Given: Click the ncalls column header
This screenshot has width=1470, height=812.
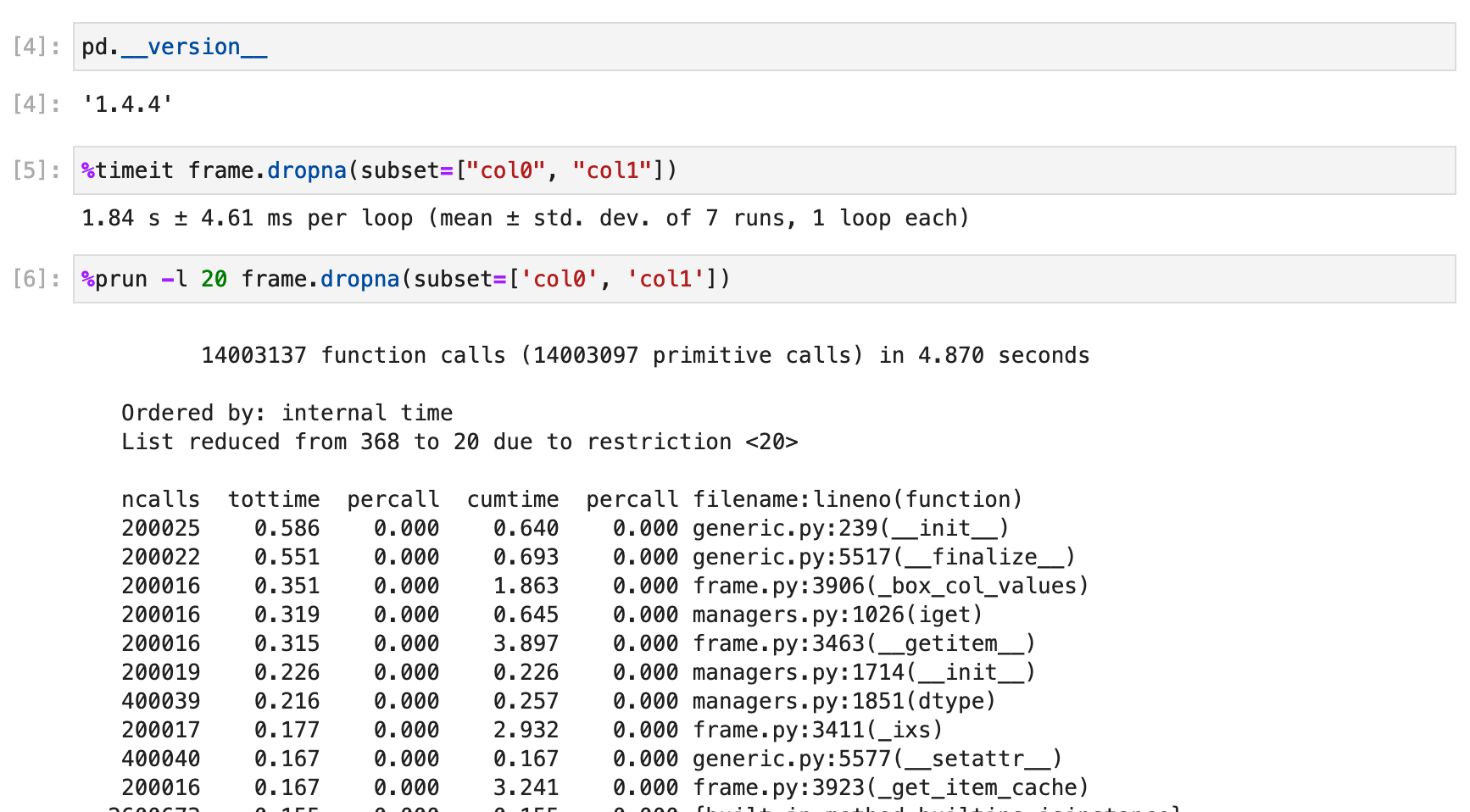Looking at the screenshot, I should 160,499.
